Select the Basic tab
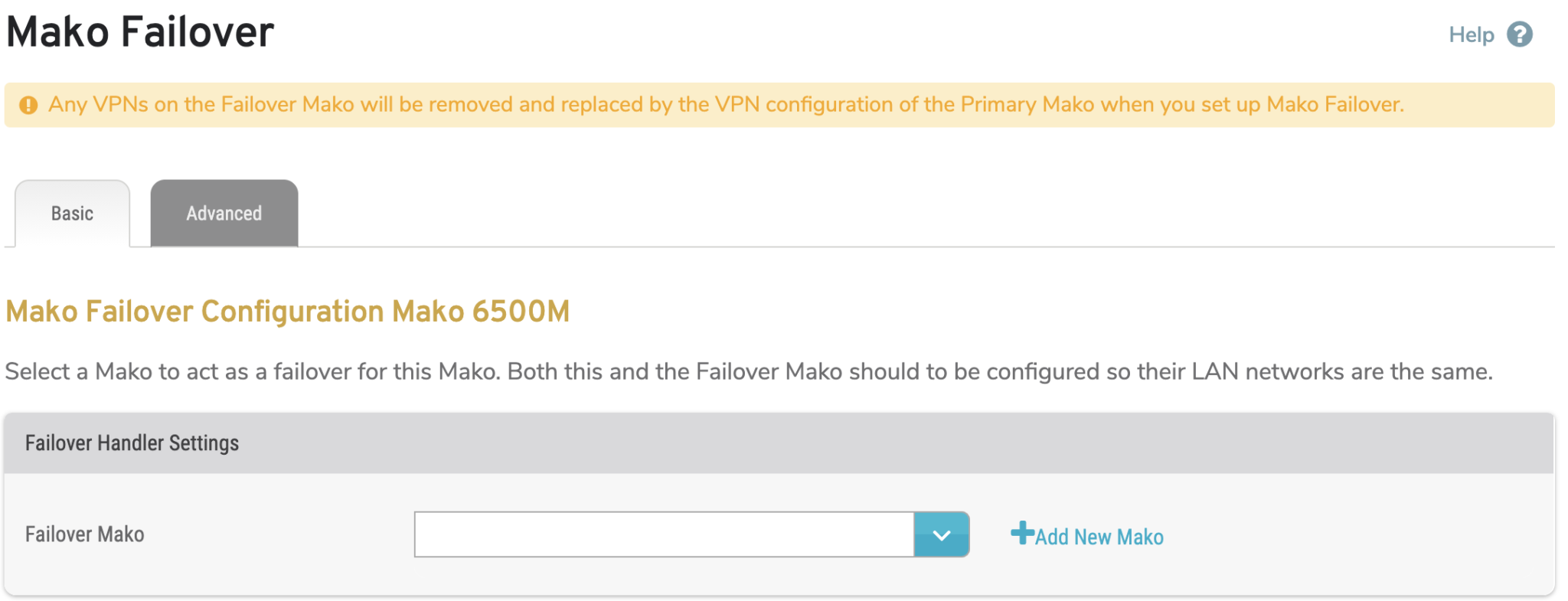The width and height of the screenshot is (1568, 601). (x=73, y=213)
